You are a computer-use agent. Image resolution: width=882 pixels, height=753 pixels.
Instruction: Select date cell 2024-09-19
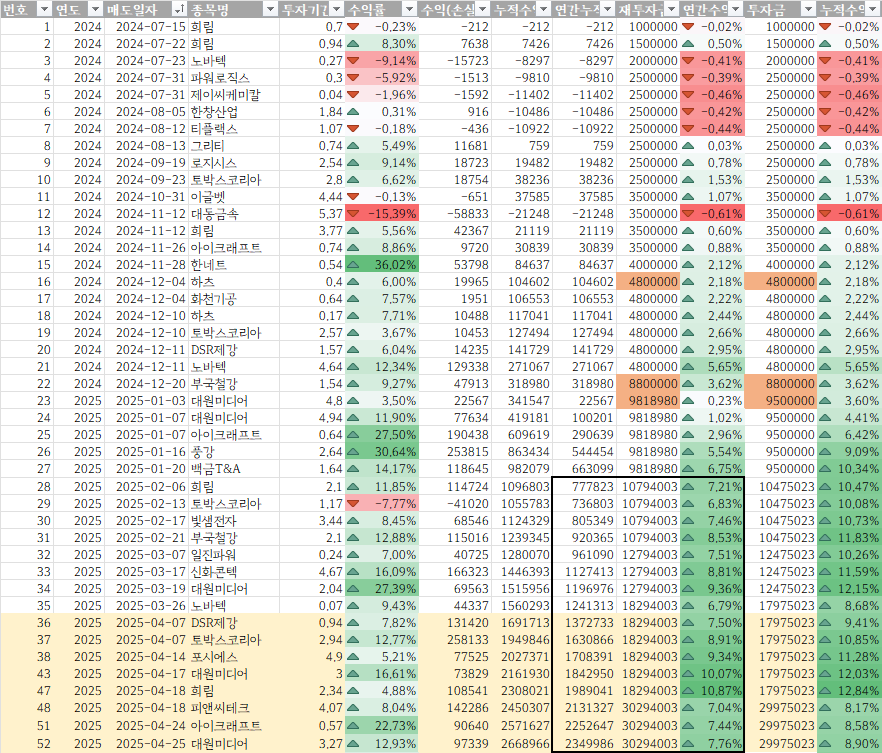click(x=145, y=163)
